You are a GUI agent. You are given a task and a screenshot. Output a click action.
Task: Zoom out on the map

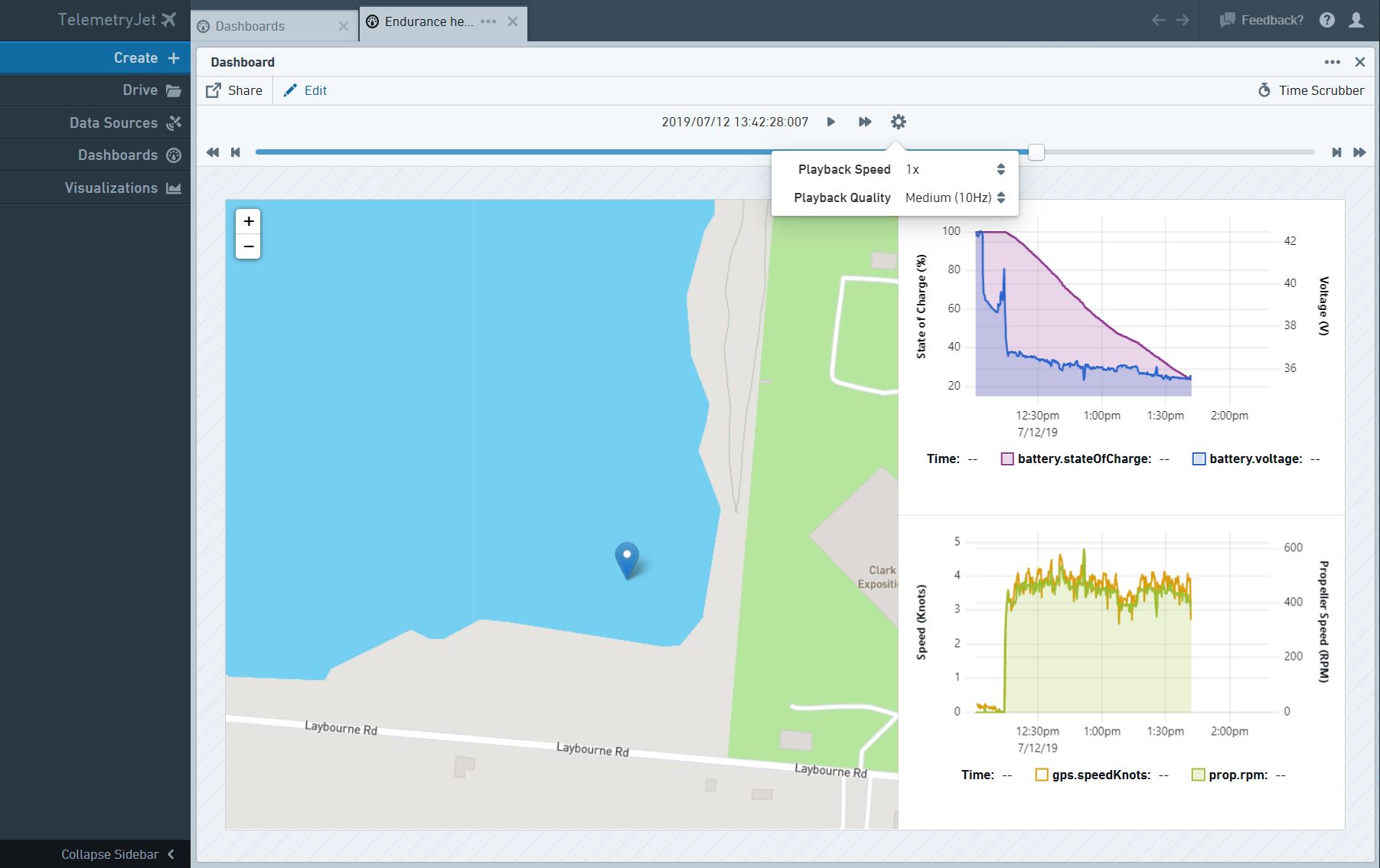point(249,246)
